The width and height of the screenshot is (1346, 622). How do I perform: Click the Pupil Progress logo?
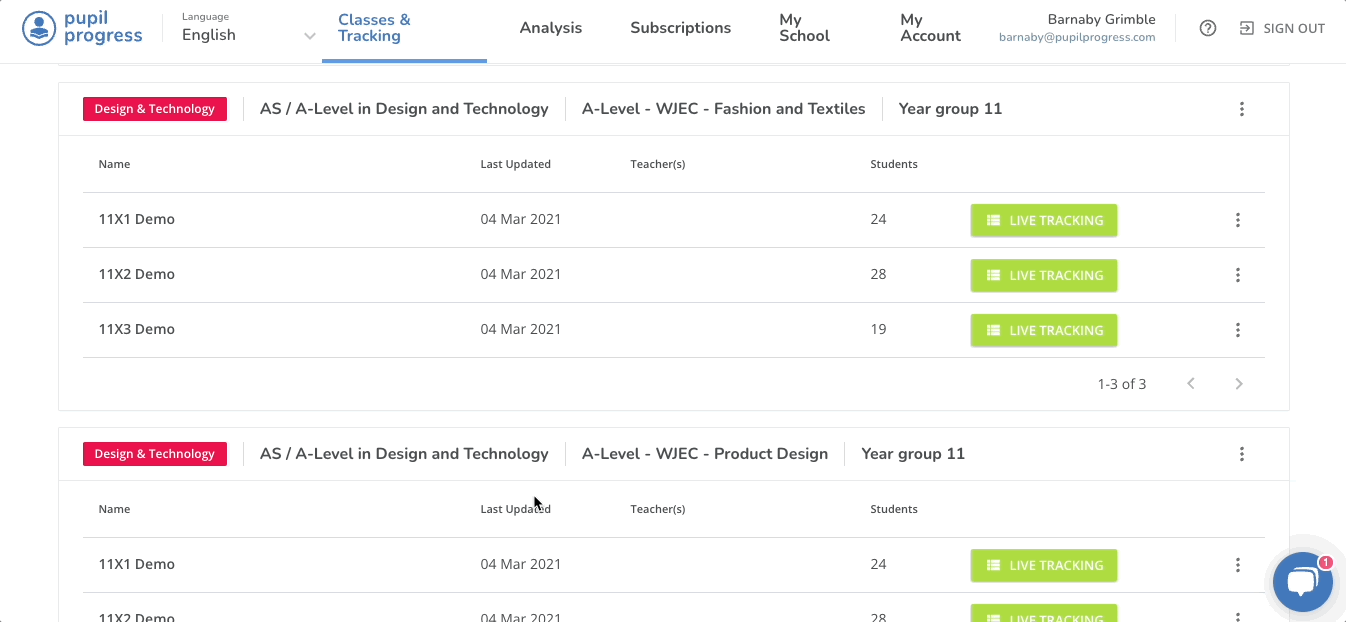(82, 28)
